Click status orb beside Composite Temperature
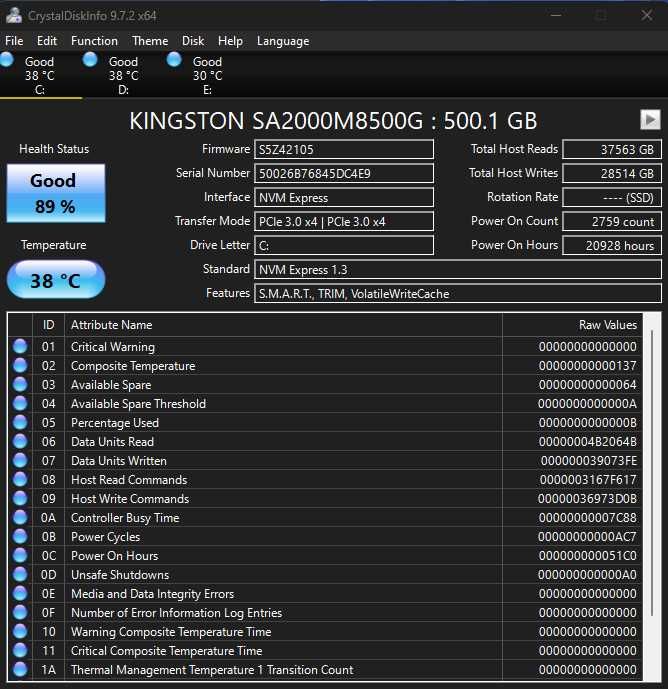This screenshot has width=668, height=689. click(x=20, y=366)
